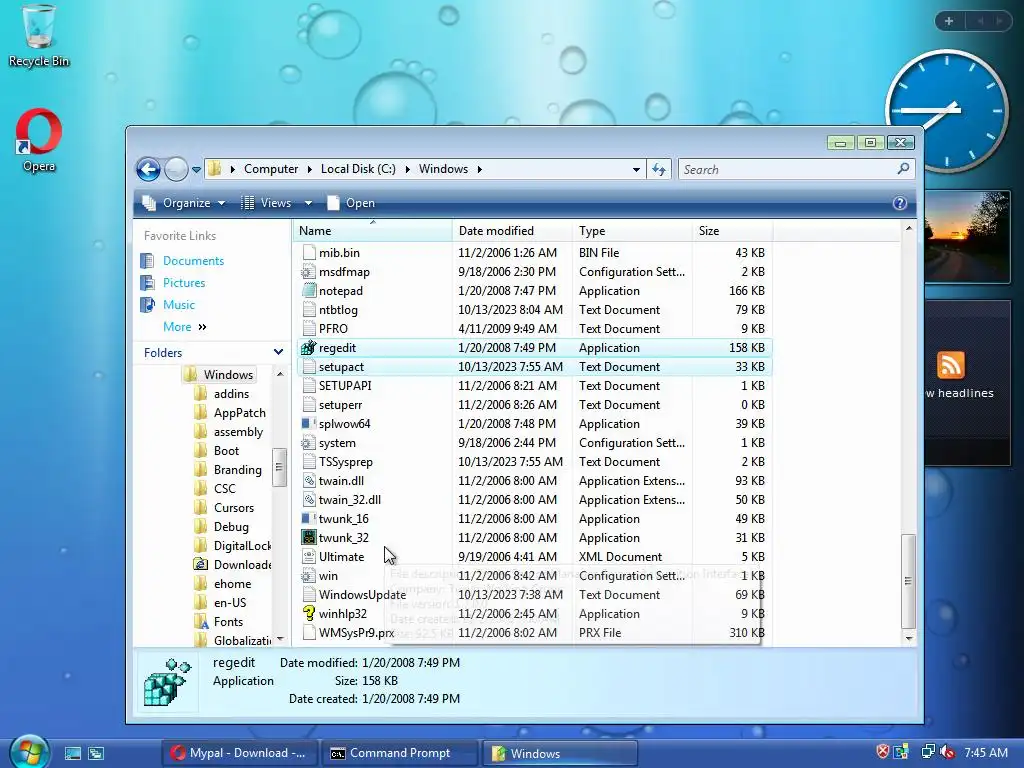The image size is (1024, 768).
Task: Sort by the Type column header
Action: (632, 231)
